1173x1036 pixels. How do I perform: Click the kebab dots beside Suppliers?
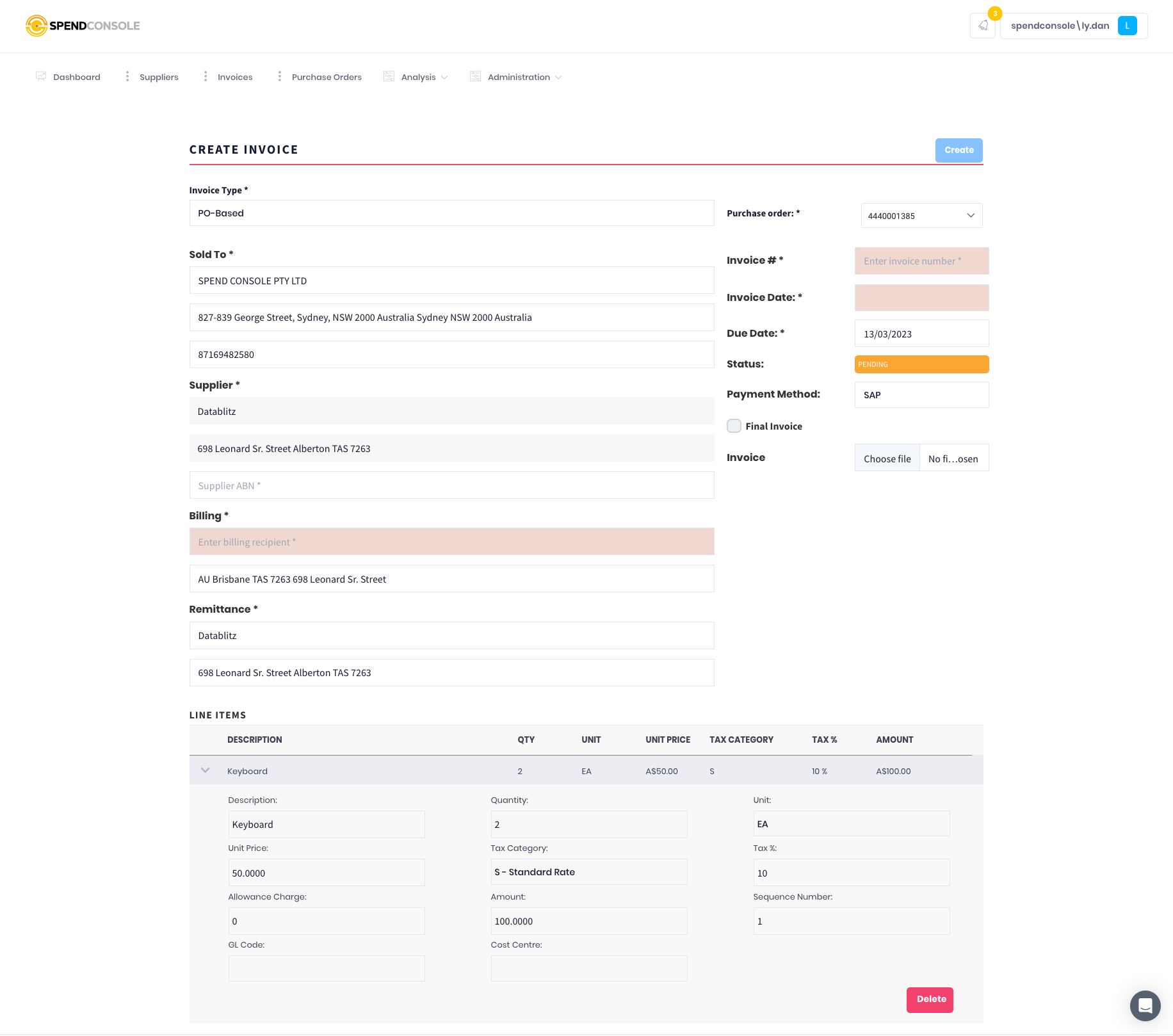127,76
